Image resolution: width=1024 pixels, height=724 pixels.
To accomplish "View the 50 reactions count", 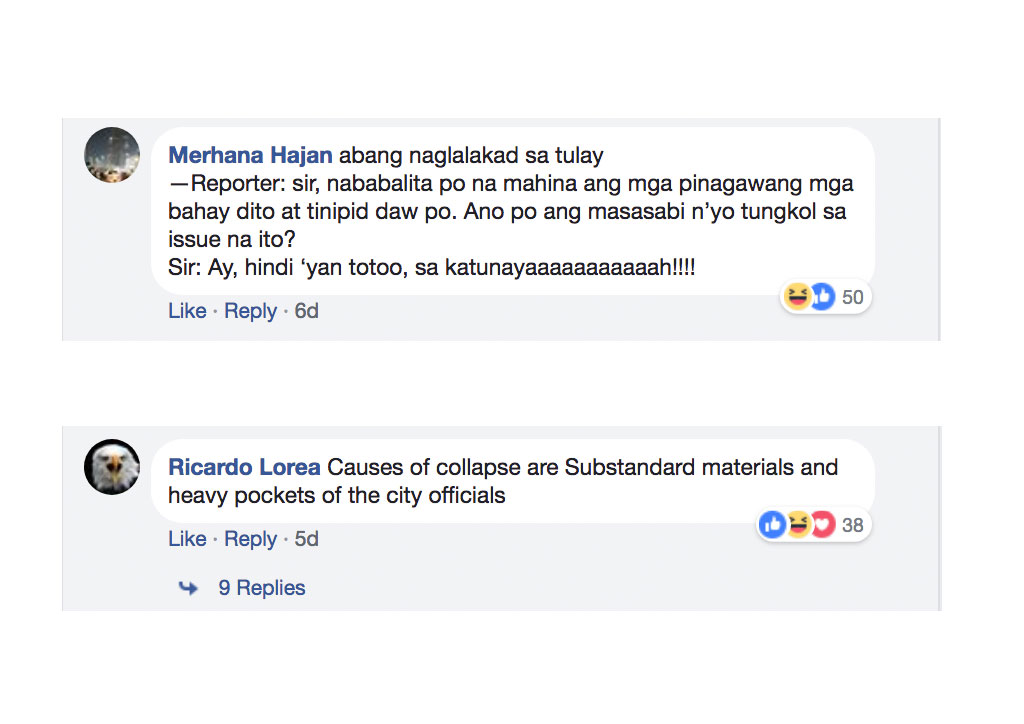I will click(x=852, y=297).
